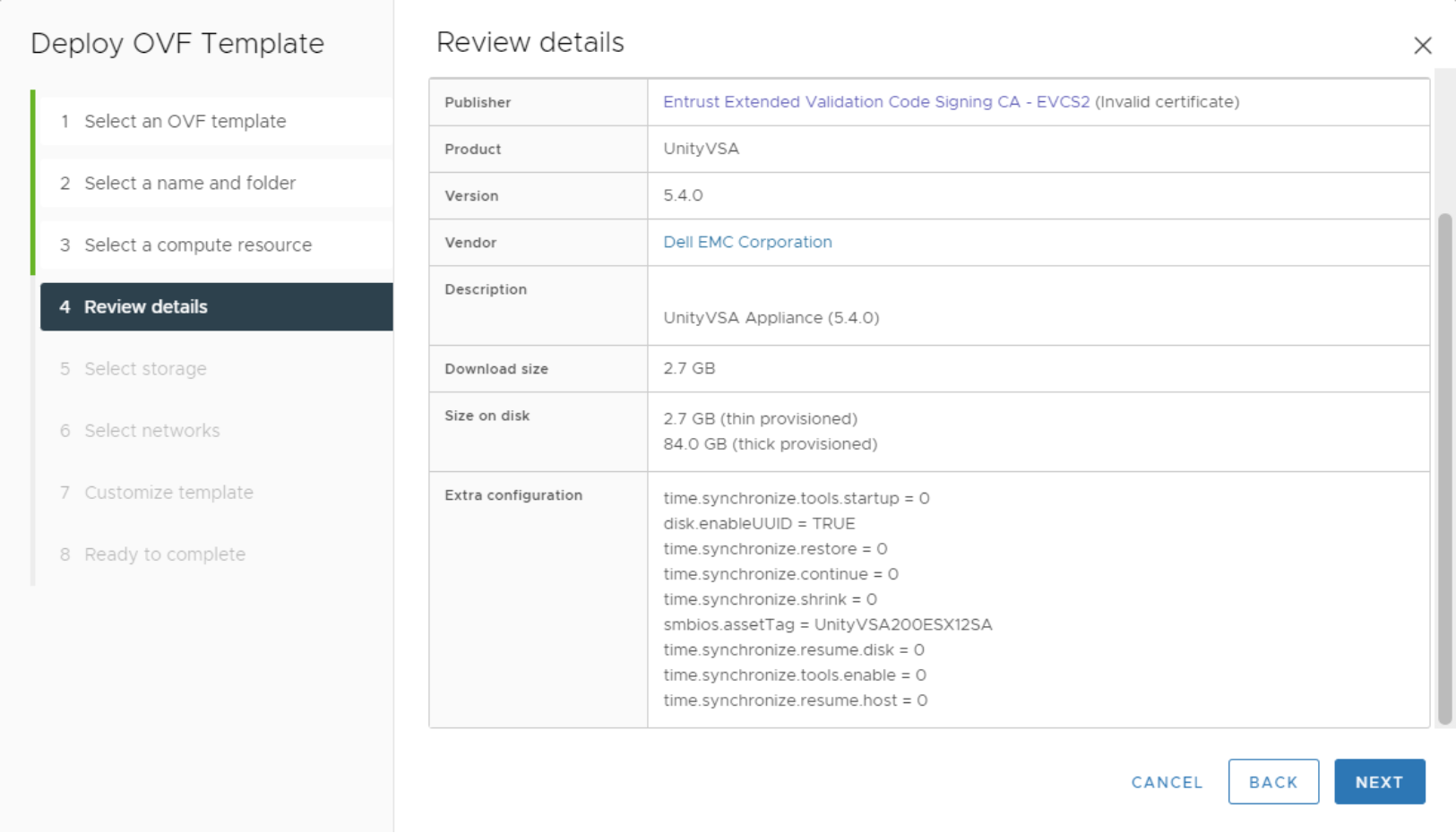Go to step 3 Select a compute resource

pyautogui.click(x=217, y=245)
